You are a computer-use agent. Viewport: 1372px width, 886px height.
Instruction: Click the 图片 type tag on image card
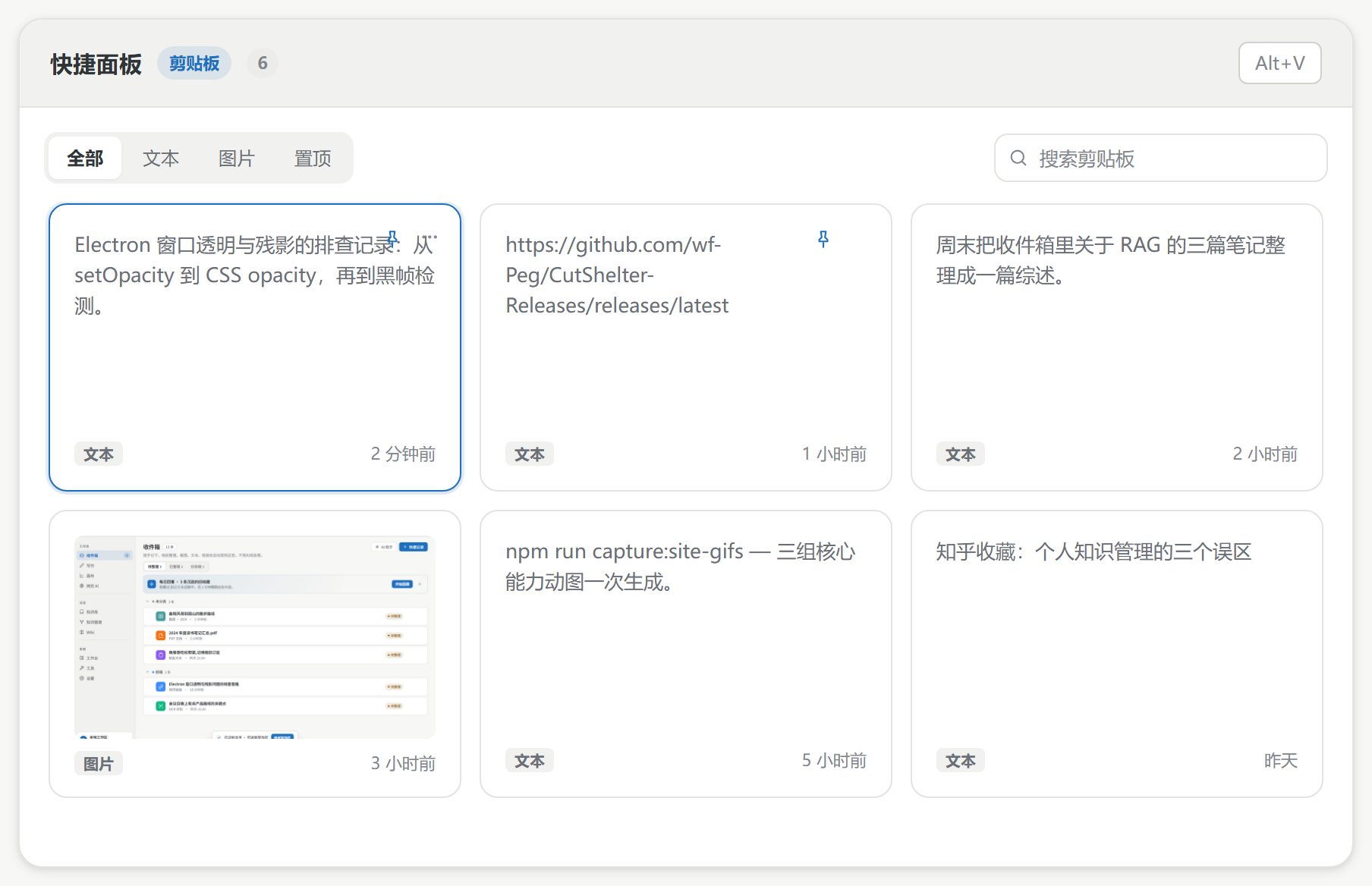(x=99, y=763)
